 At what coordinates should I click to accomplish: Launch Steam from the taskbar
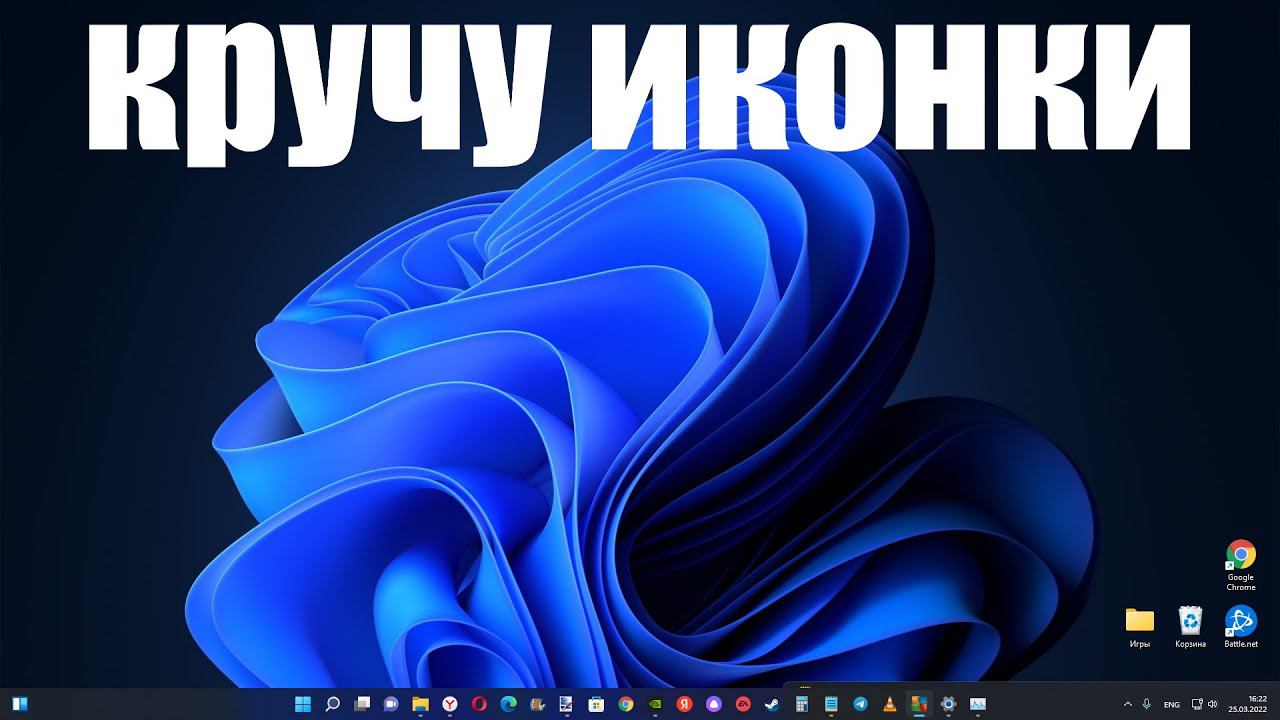tap(772, 704)
